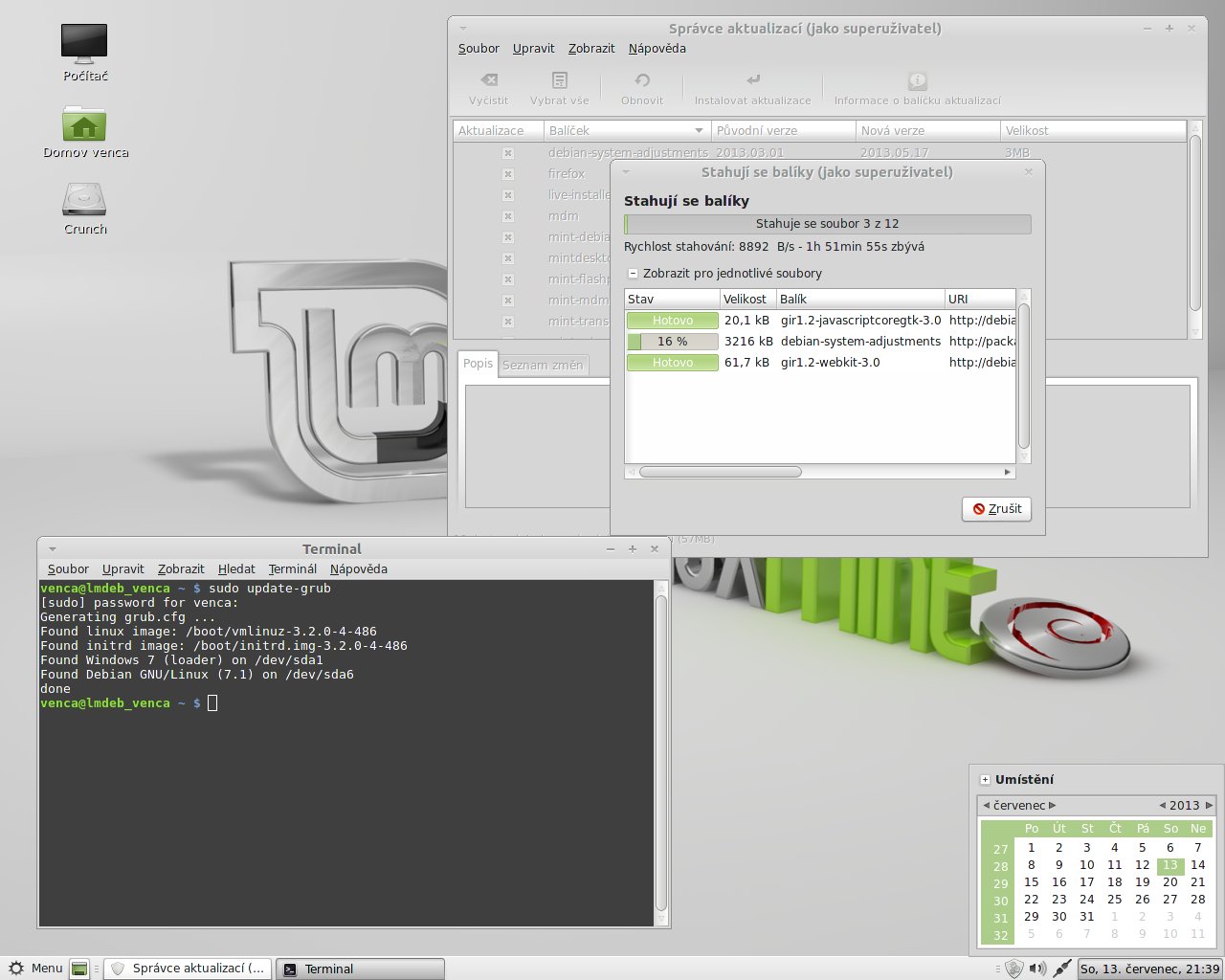Click the download file list vertical scrollbar
The image size is (1225, 980).
[1023, 375]
